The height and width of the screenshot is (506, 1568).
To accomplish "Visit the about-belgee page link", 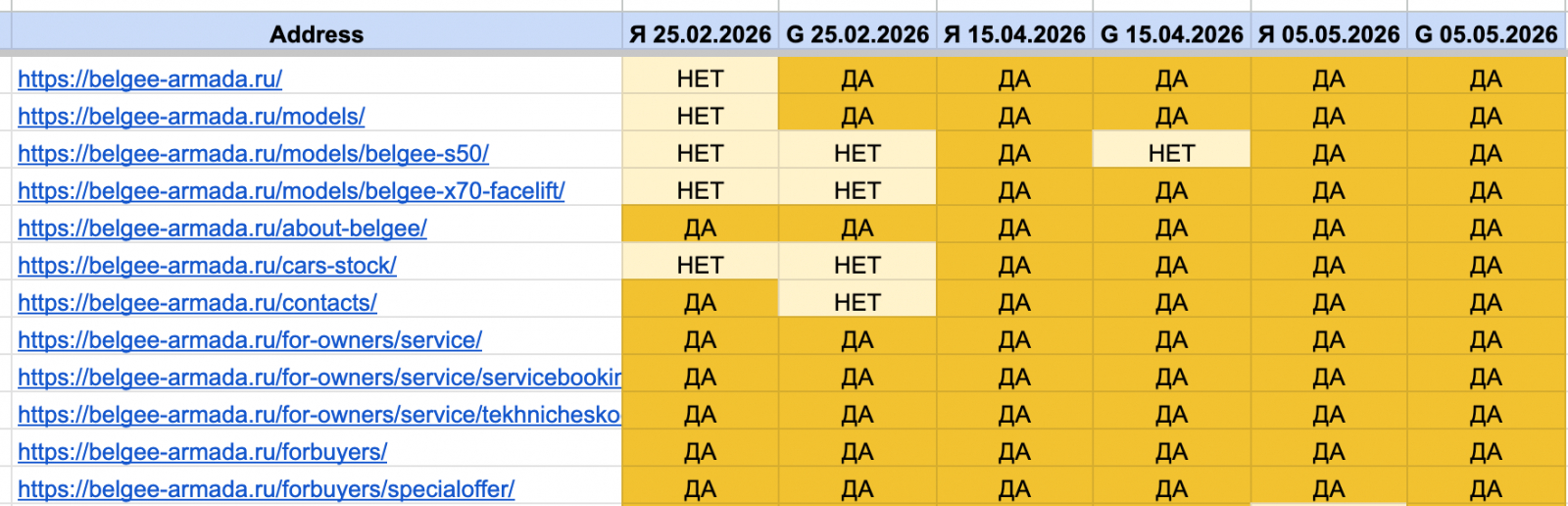I will pos(222,228).
